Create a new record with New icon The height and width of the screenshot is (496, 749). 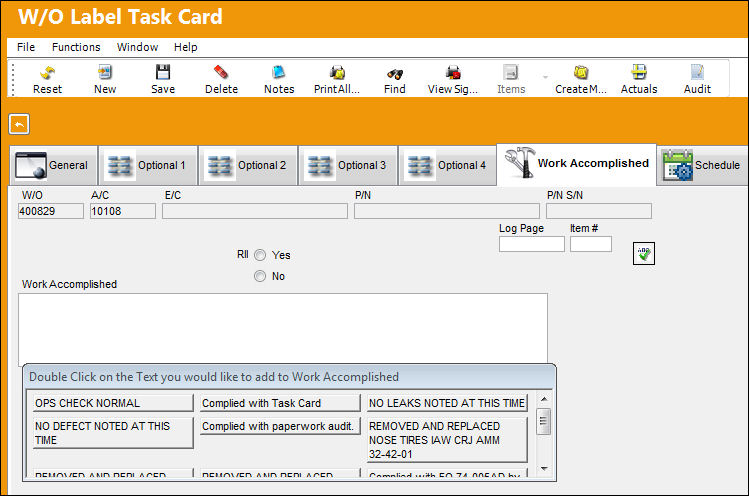pyautogui.click(x=105, y=72)
